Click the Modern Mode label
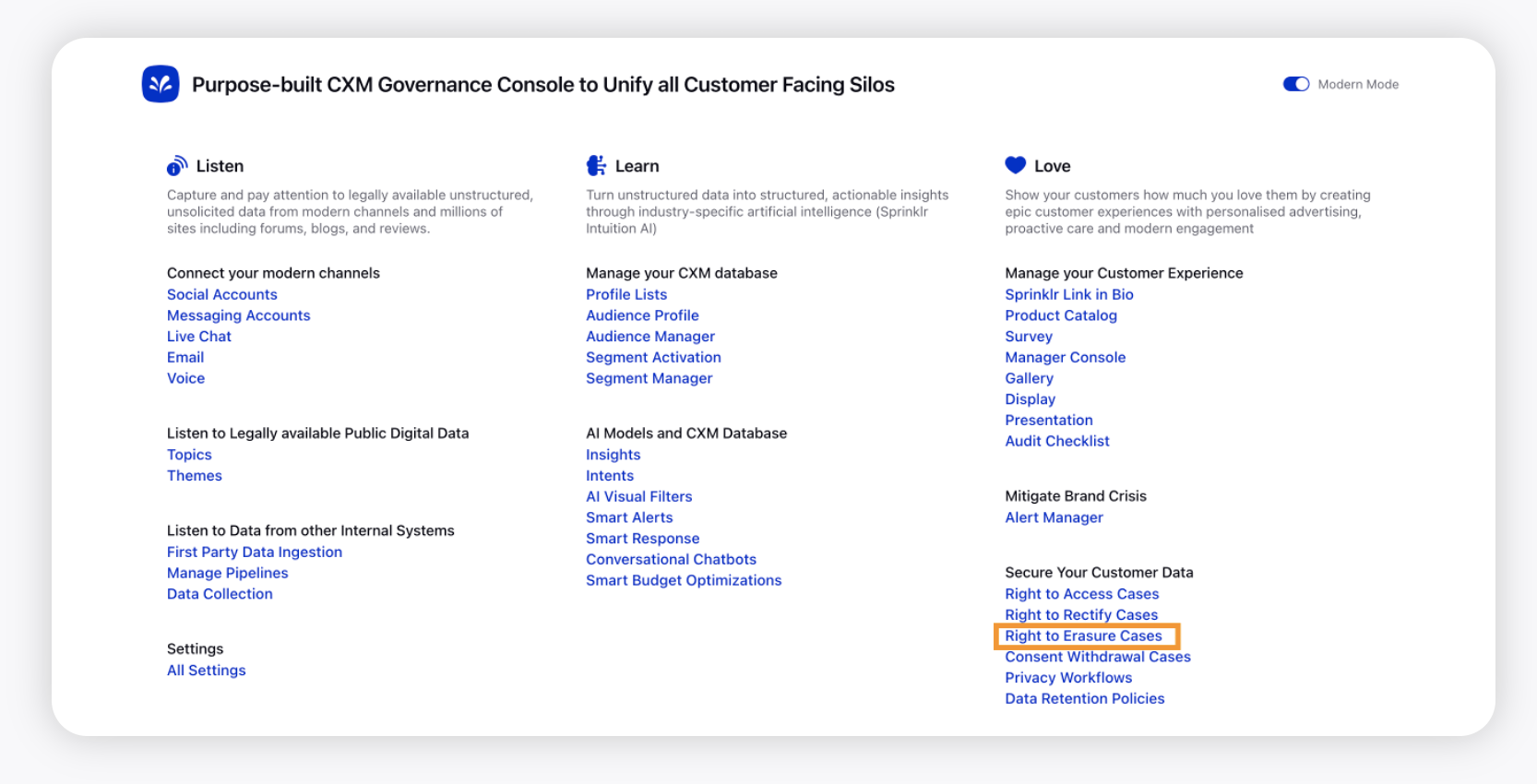 pos(1358,84)
